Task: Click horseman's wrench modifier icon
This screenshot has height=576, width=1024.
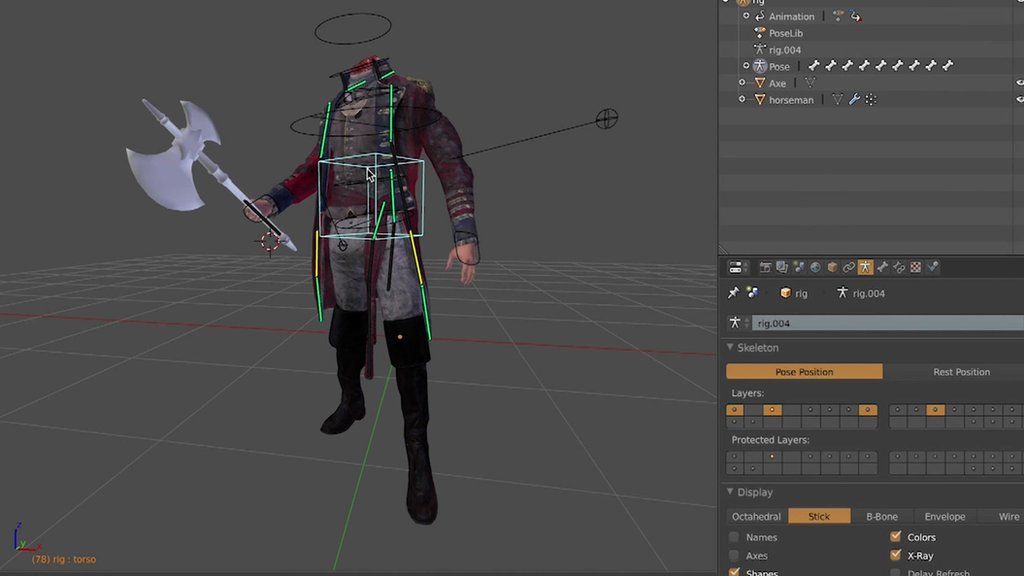Action: pos(854,100)
